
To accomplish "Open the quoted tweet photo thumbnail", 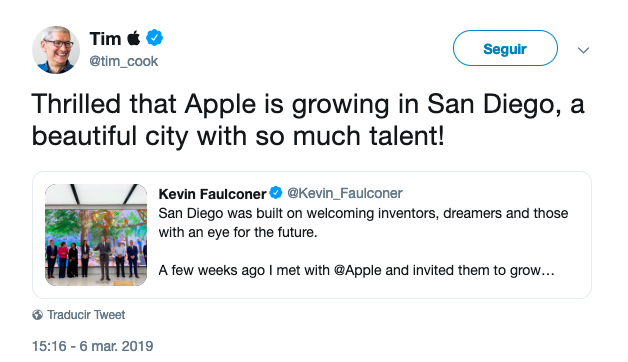I will pyautogui.click(x=96, y=235).
